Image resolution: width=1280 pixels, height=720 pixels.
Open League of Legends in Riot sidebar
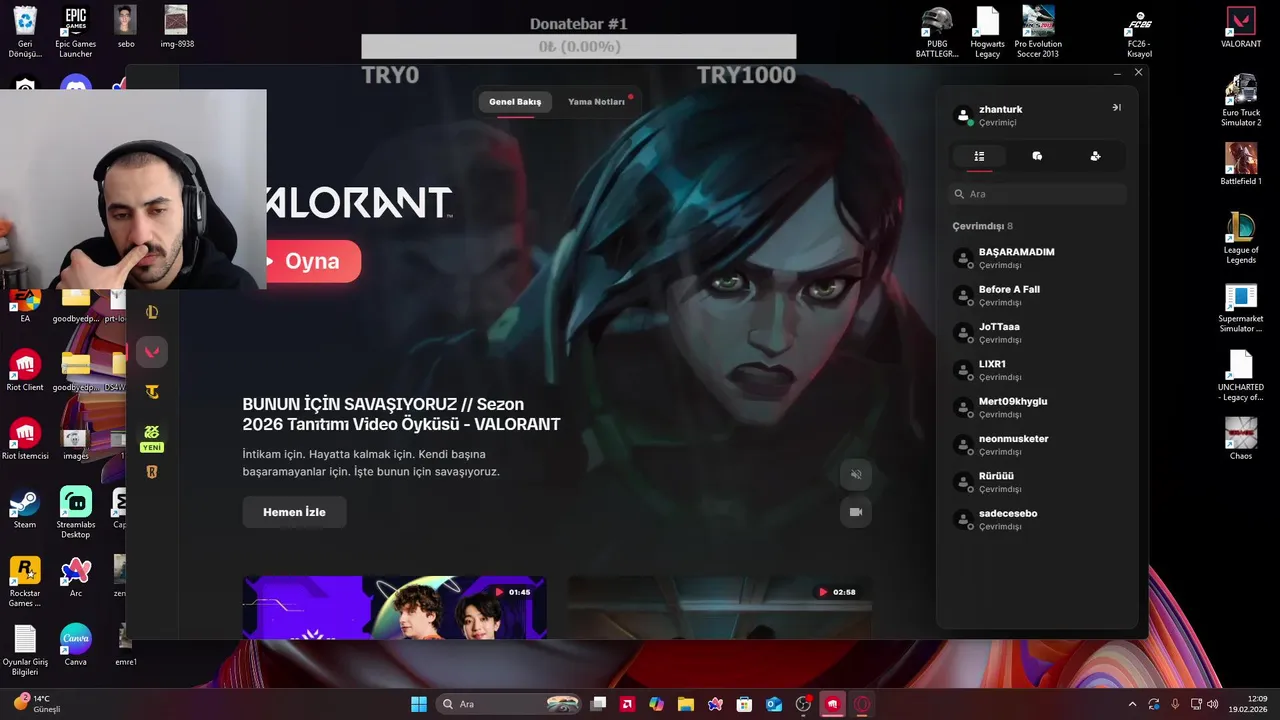coord(152,312)
